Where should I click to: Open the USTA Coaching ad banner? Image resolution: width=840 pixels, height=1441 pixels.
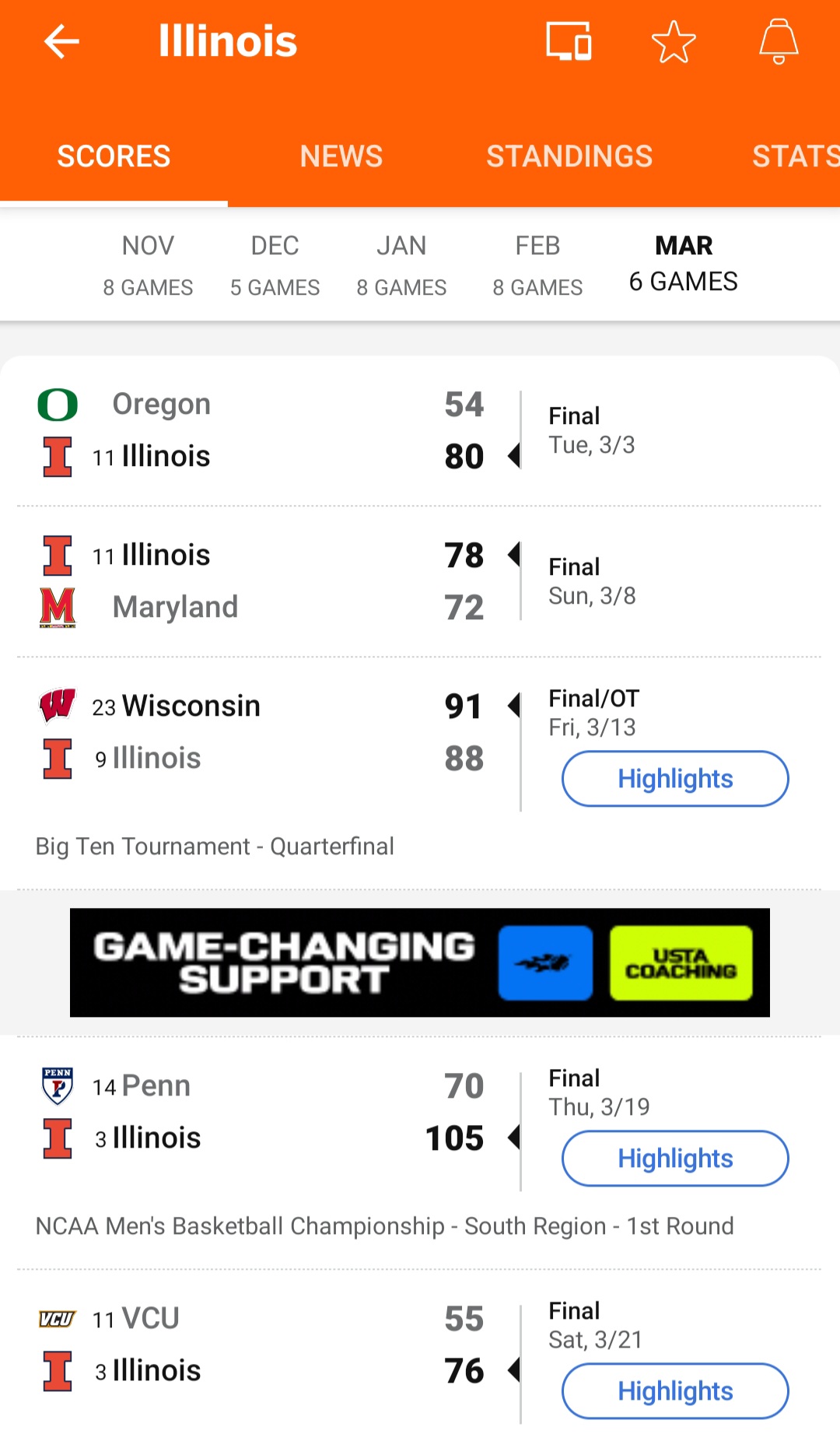tap(420, 962)
